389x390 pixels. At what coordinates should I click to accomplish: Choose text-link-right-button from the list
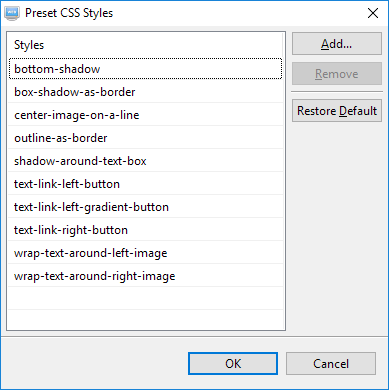pyautogui.click(x=145, y=230)
